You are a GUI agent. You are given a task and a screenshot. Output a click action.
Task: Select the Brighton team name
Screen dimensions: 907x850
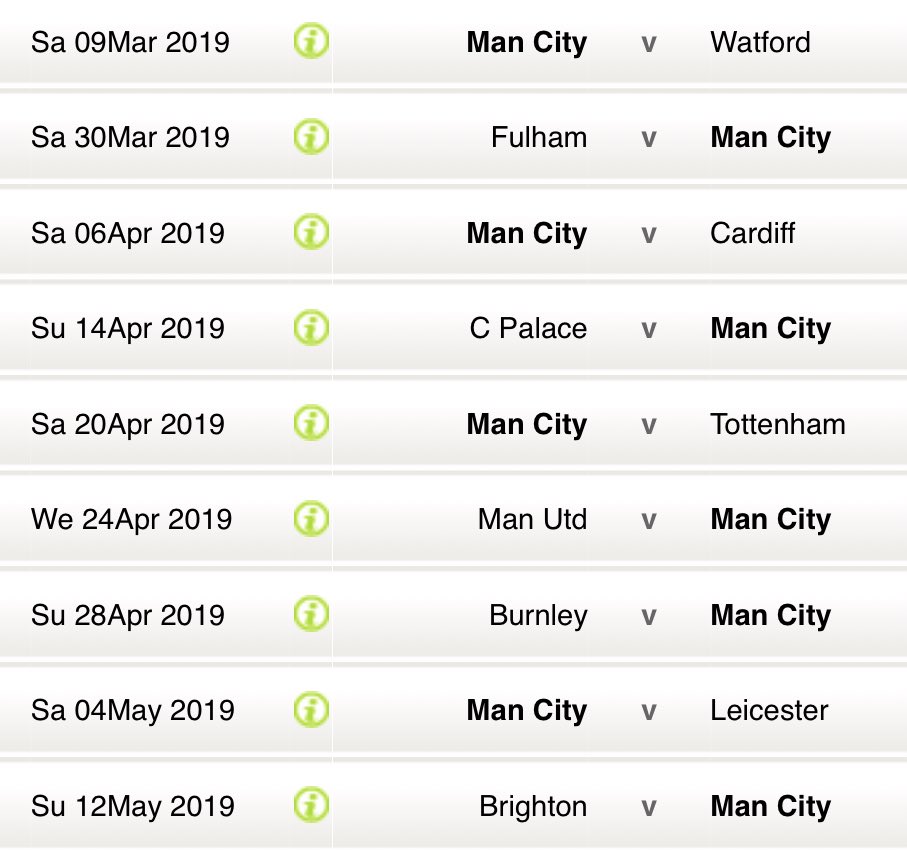point(533,806)
